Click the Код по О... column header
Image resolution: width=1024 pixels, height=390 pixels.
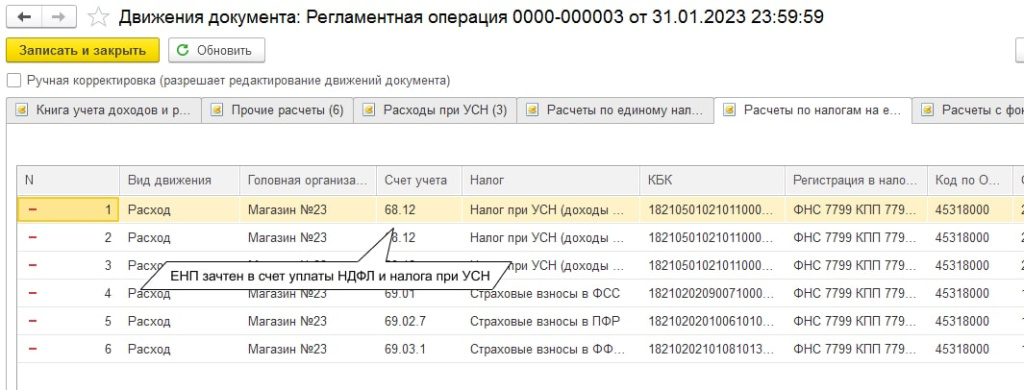point(969,180)
